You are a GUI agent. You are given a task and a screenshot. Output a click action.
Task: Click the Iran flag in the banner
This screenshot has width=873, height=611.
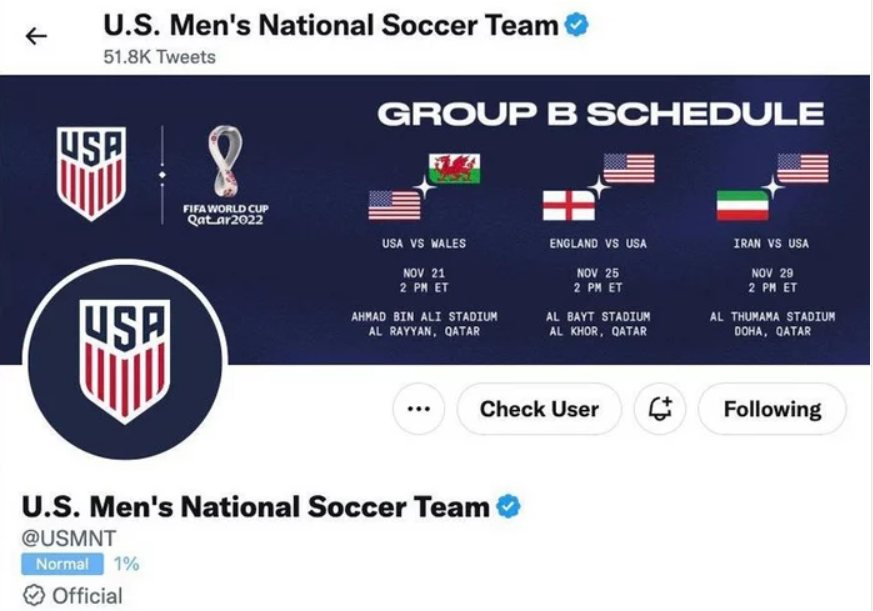coord(742,205)
